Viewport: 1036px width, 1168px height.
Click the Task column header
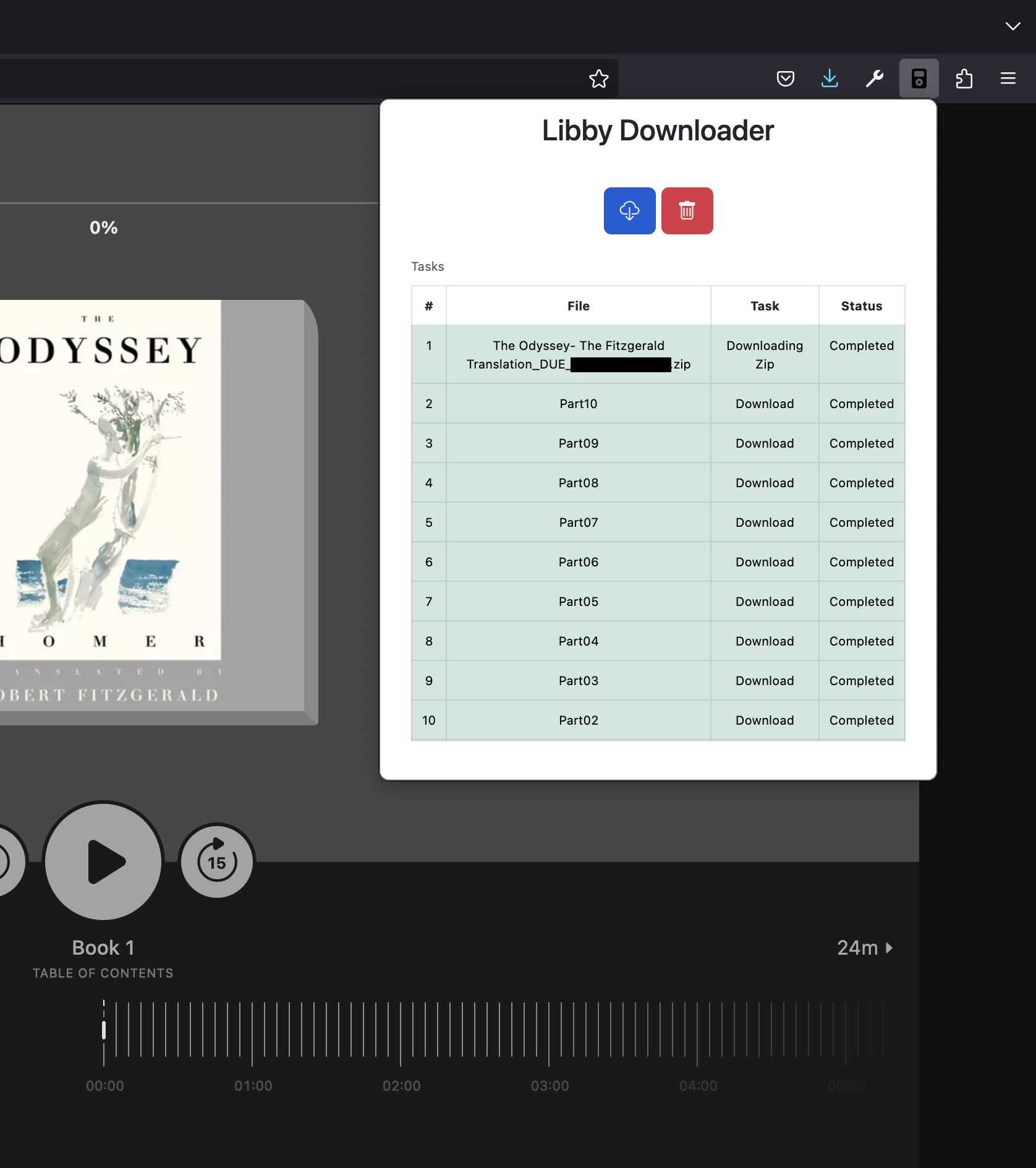pyautogui.click(x=765, y=305)
